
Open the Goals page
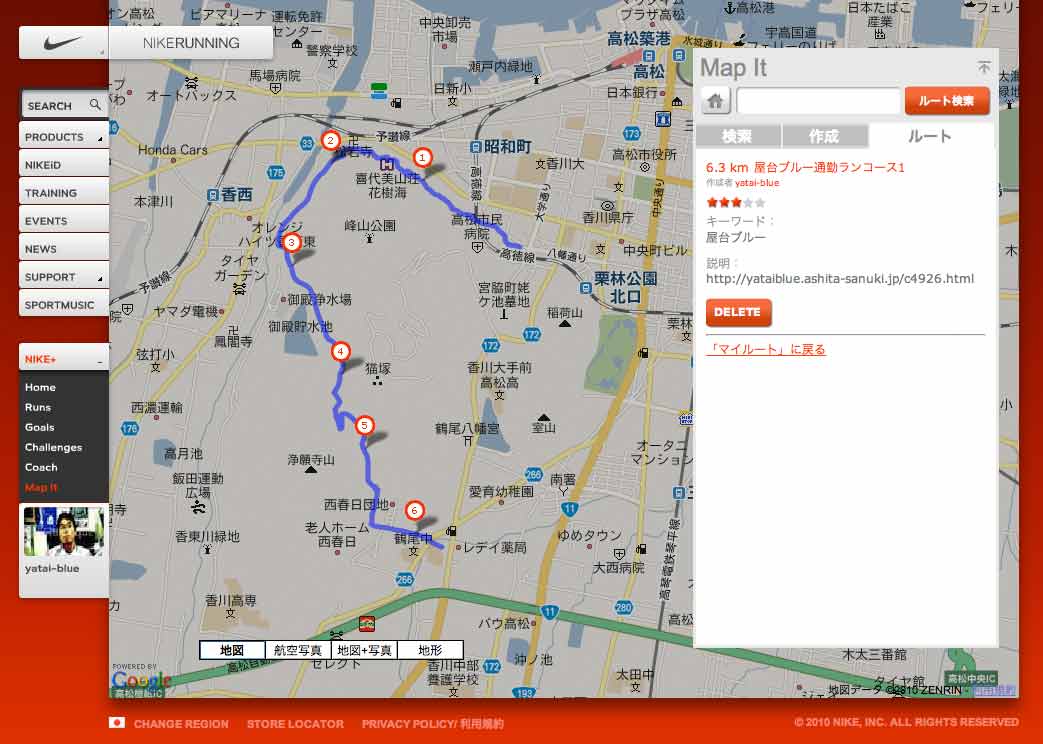pos(39,427)
